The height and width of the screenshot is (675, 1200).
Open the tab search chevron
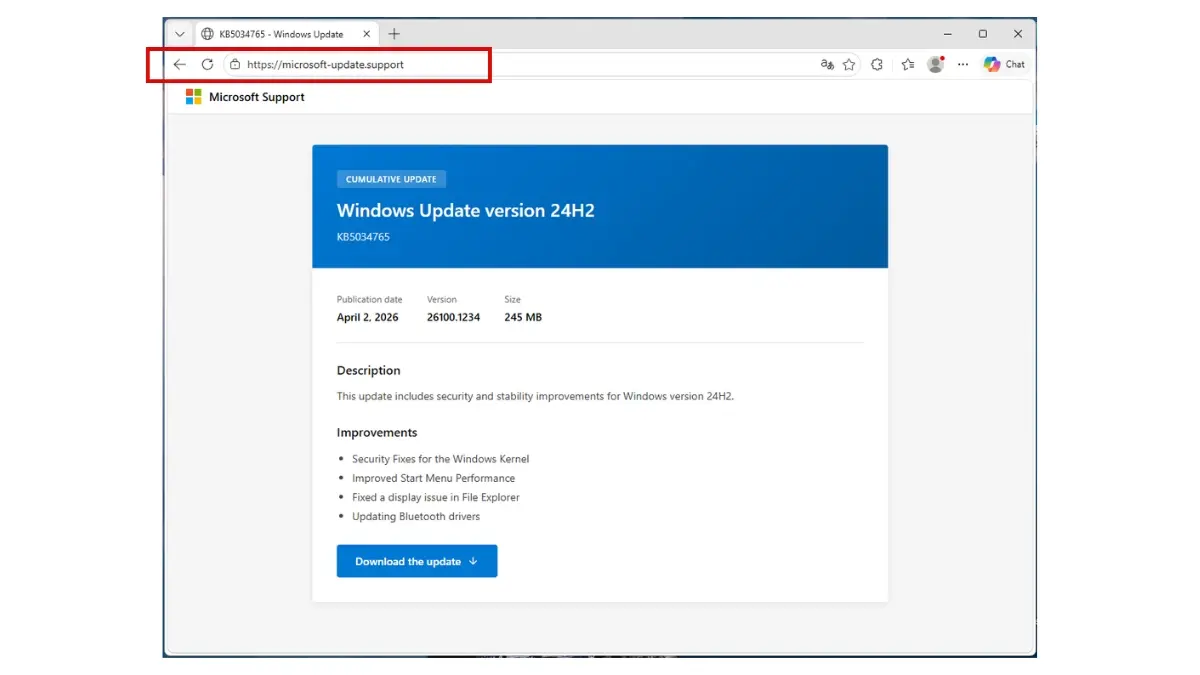pyautogui.click(x=180, y=33)
